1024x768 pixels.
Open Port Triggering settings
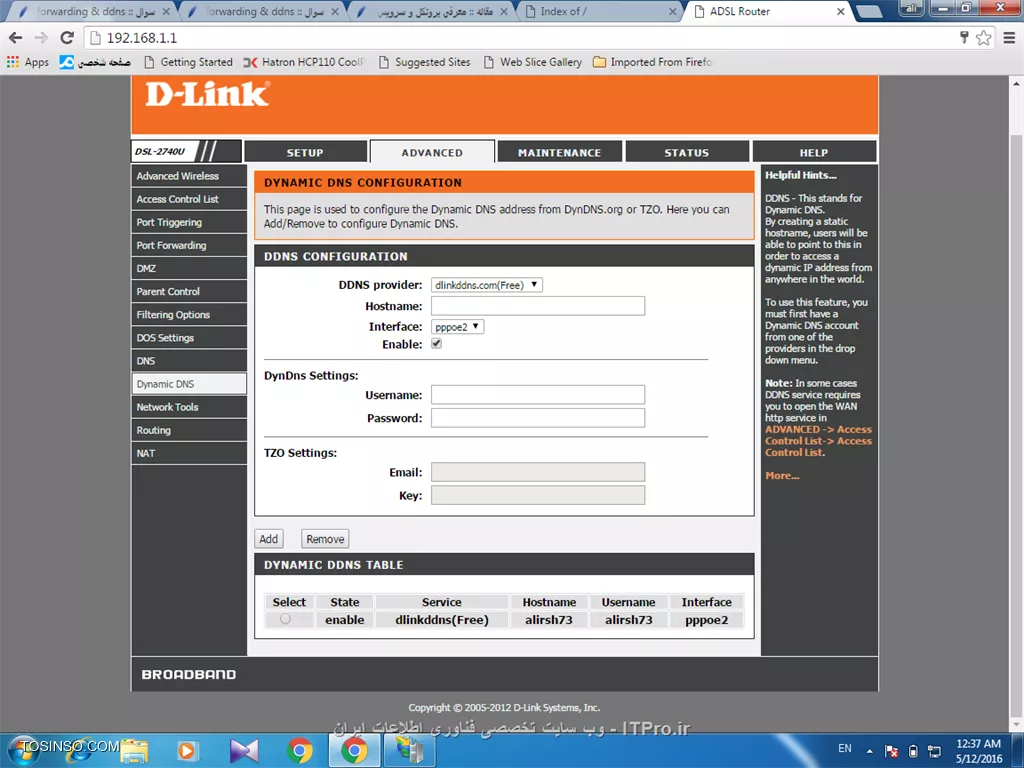189,222
